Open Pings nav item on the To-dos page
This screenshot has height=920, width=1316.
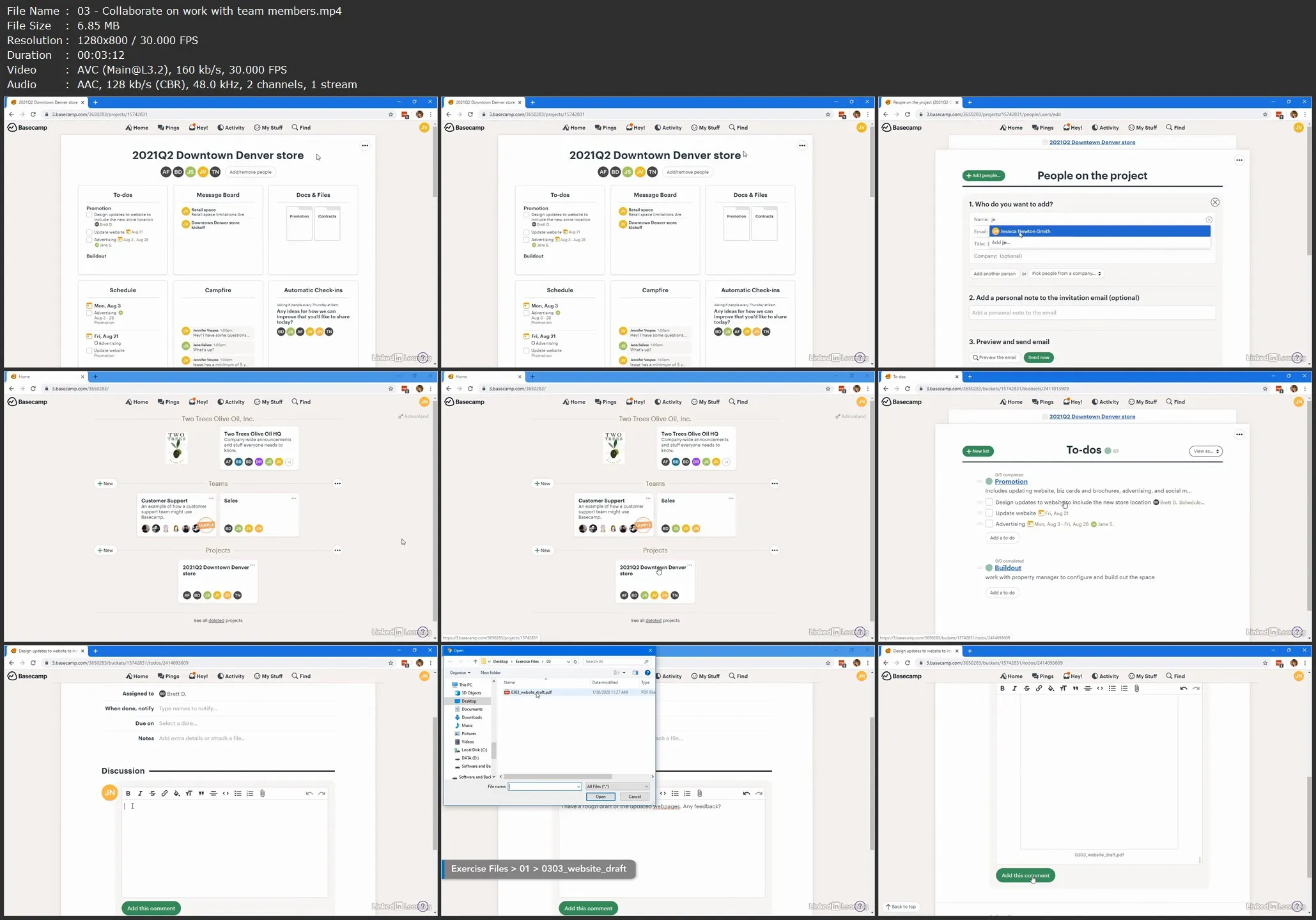point(1042,402)
